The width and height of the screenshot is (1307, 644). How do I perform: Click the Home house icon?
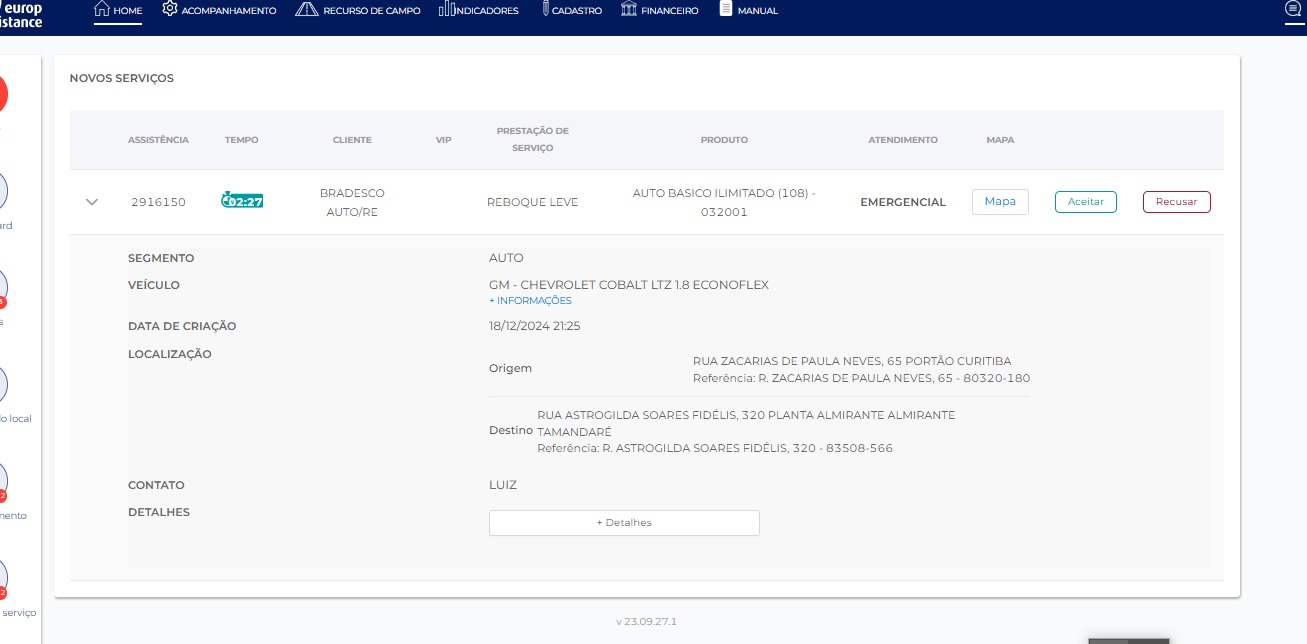(x=101, y=10)
